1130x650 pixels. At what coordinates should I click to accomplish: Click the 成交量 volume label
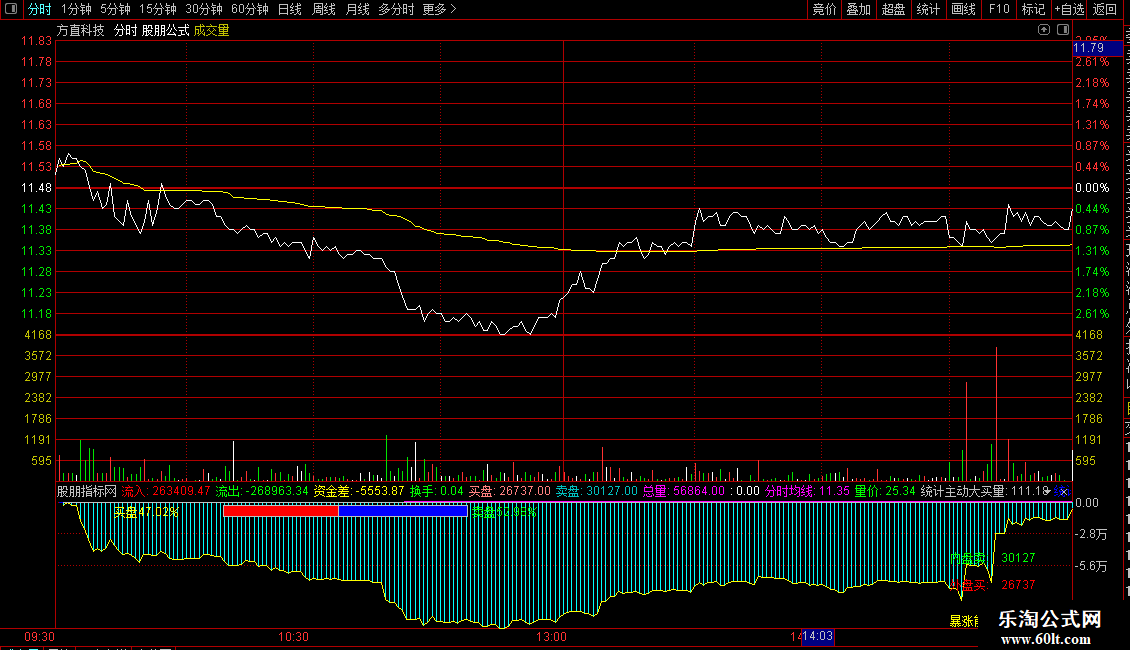pos(211,30)
